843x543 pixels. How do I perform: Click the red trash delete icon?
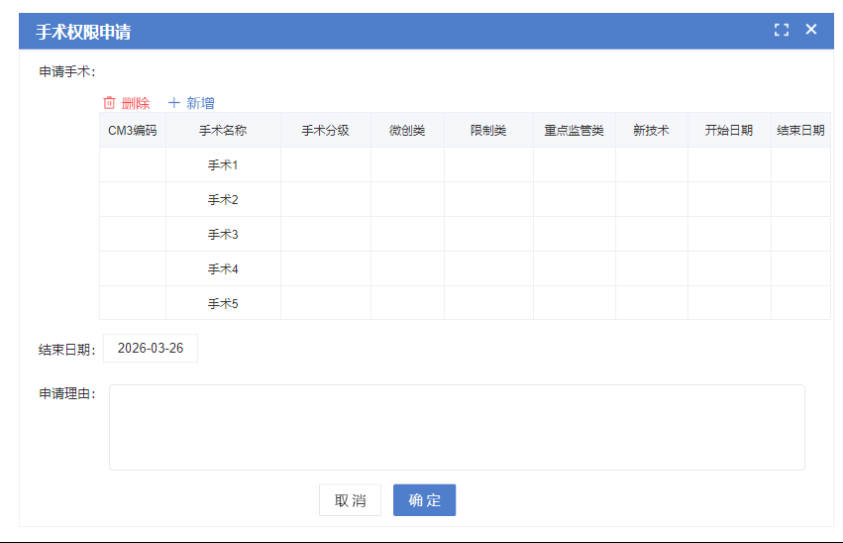click(x=109, y=103)
